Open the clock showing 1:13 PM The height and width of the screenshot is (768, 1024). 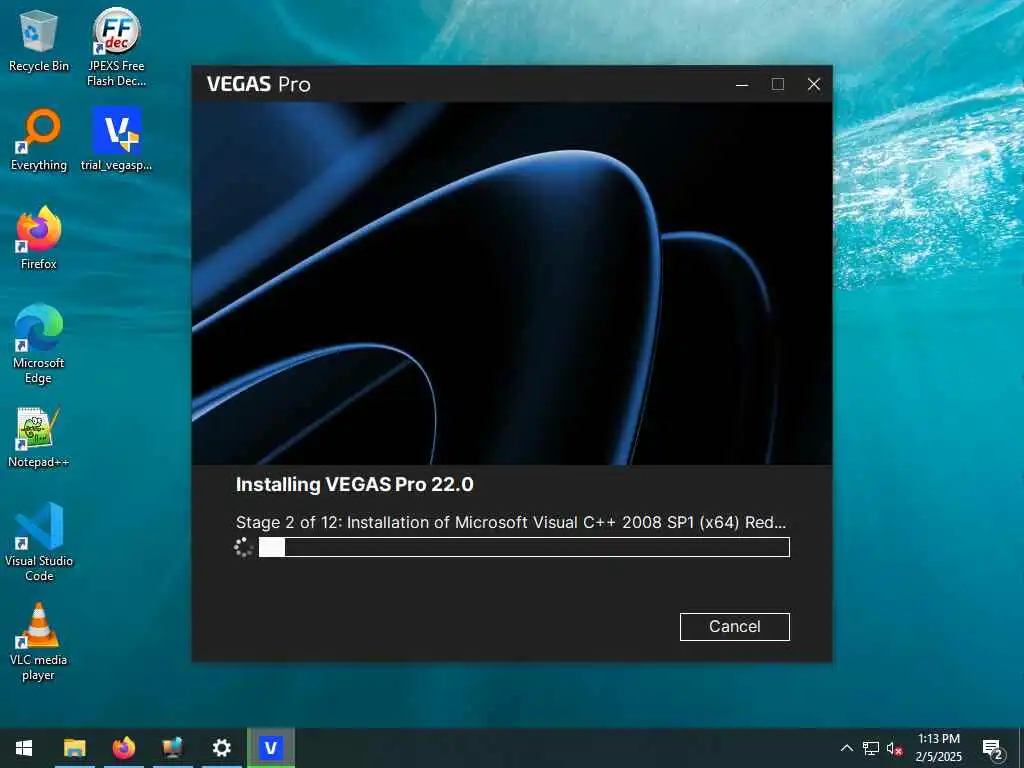click(938, 748)
